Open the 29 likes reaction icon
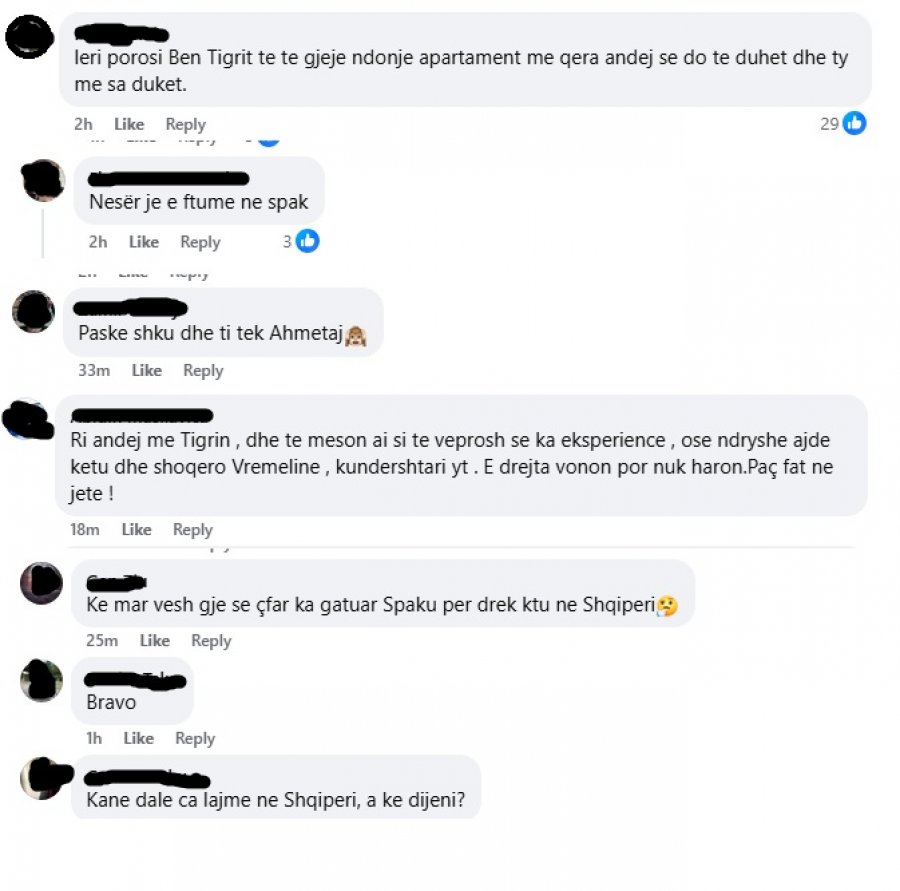The image size is (900, 891). point(854,123)
